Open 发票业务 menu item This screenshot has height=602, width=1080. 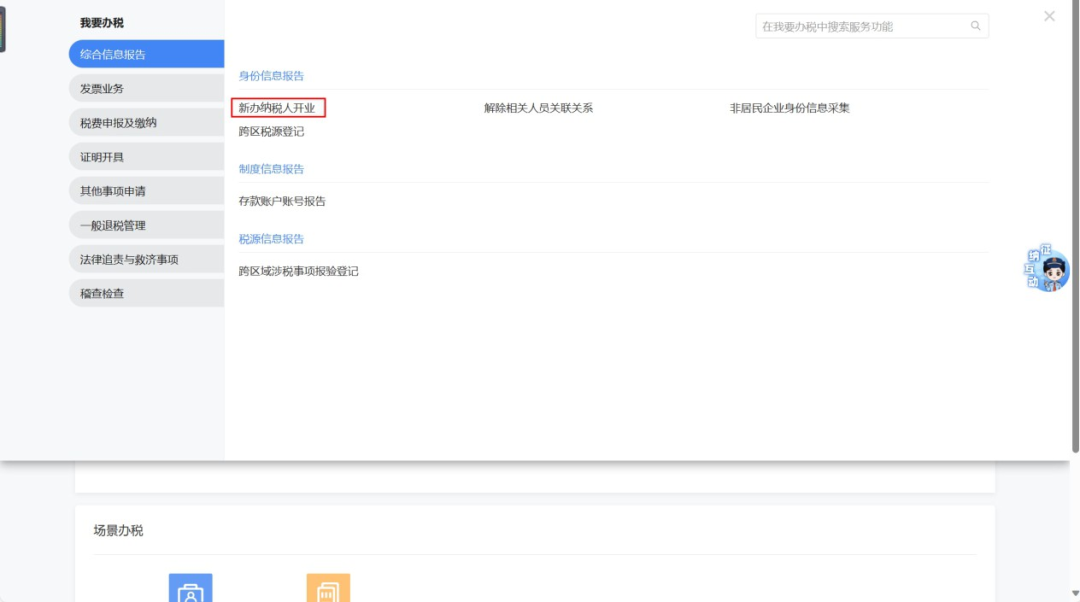[146, 88]
